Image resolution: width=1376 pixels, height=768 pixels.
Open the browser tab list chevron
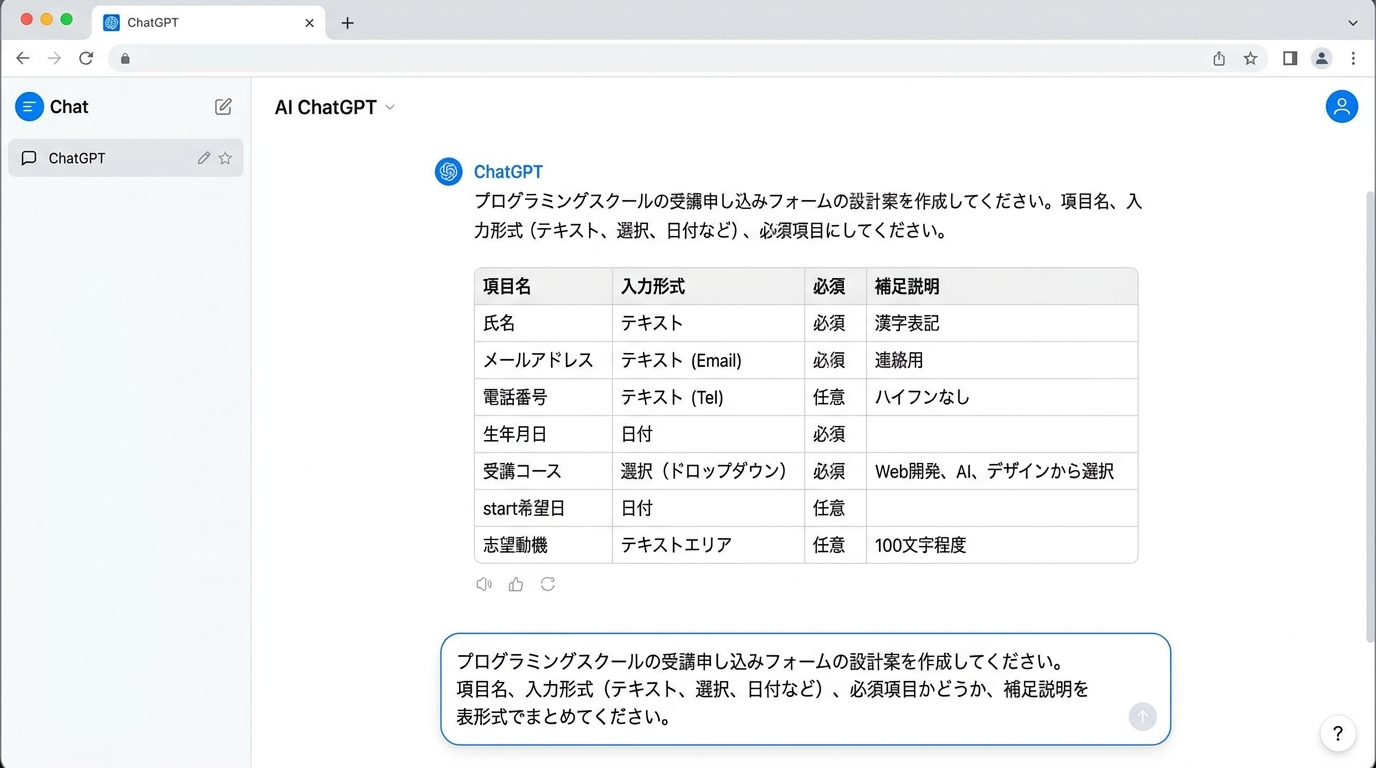coord(1353,22)
